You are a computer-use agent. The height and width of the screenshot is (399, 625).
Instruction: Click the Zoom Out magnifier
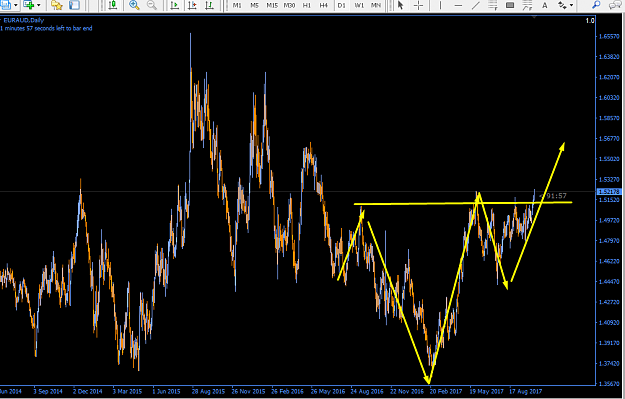151,5
